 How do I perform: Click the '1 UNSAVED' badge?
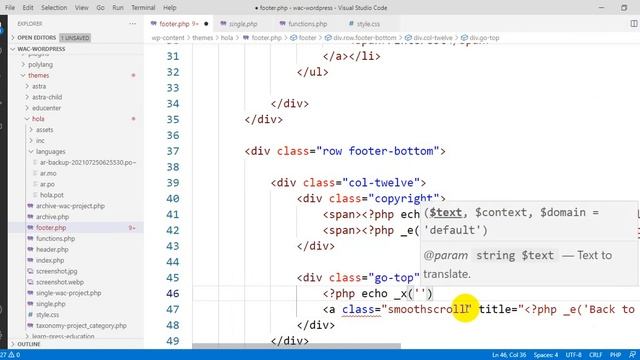point(75,38)
